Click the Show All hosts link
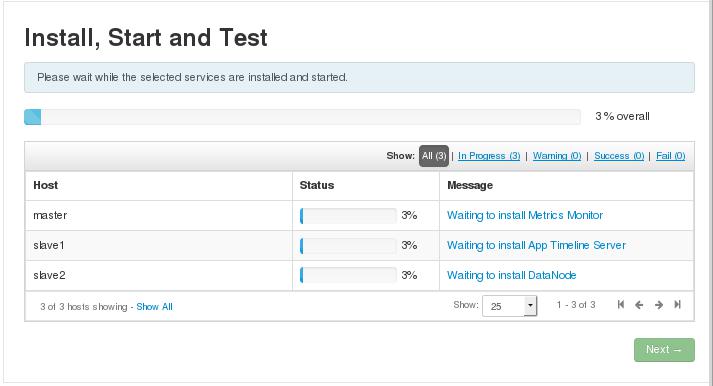 (154, 307)
